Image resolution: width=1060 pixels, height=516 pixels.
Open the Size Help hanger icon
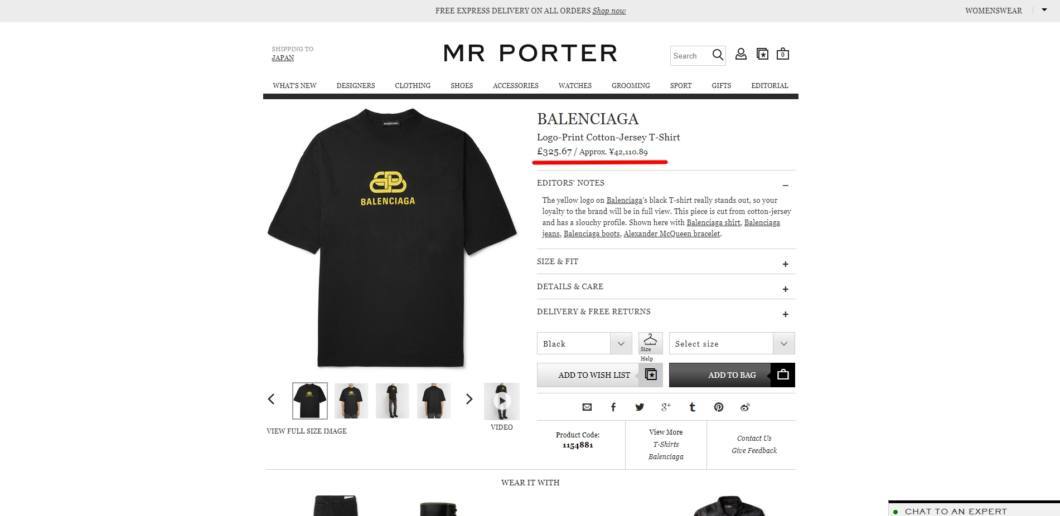pos(650,344)
